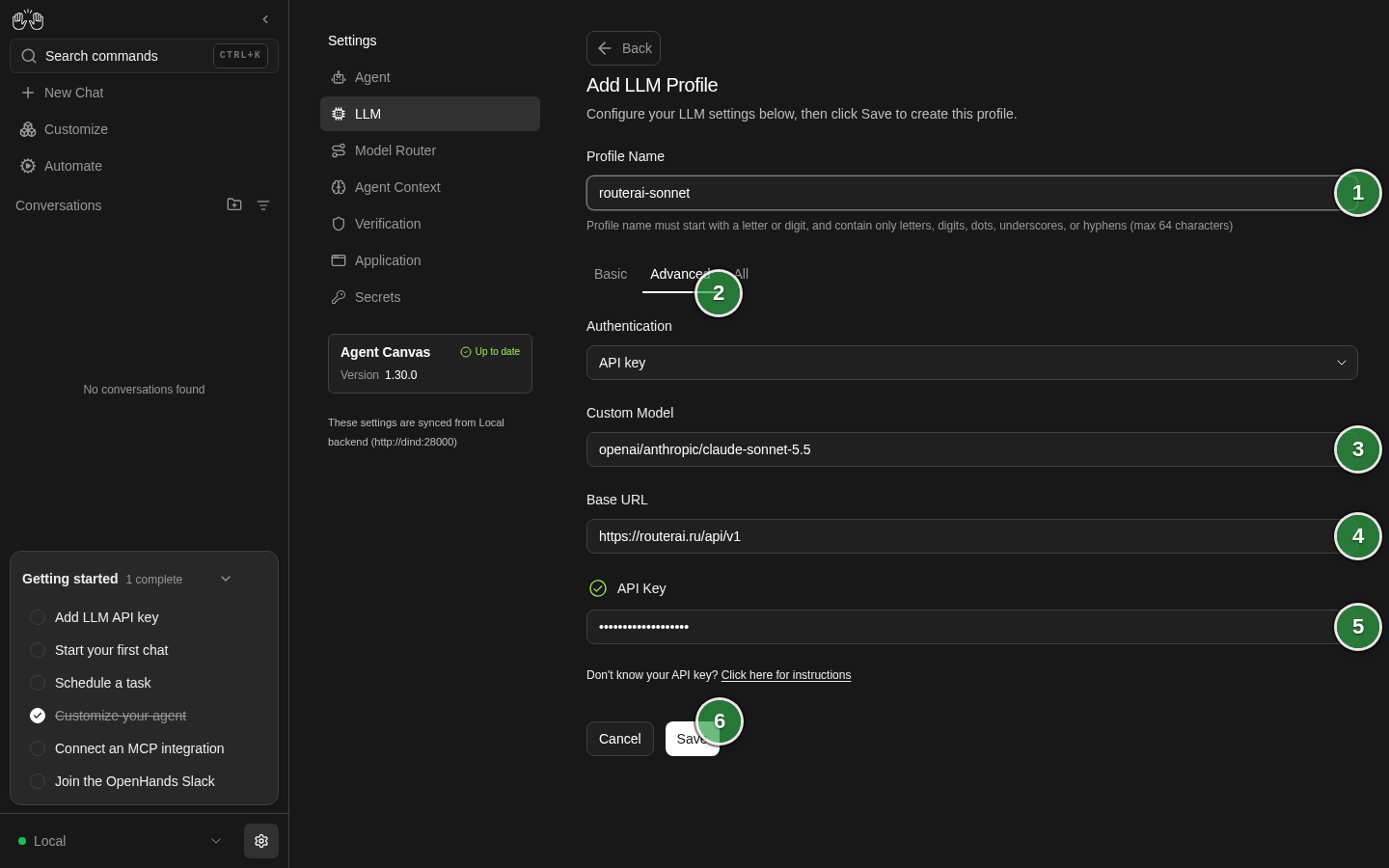Viewport: 1389px width, 868px height.
Task: Select the LLM settings page
Action: click(430, 114)
